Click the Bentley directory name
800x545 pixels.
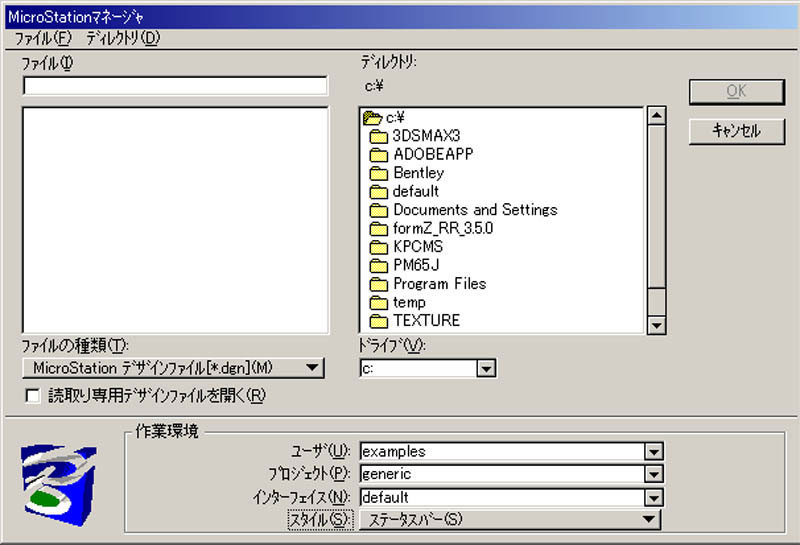418,173
